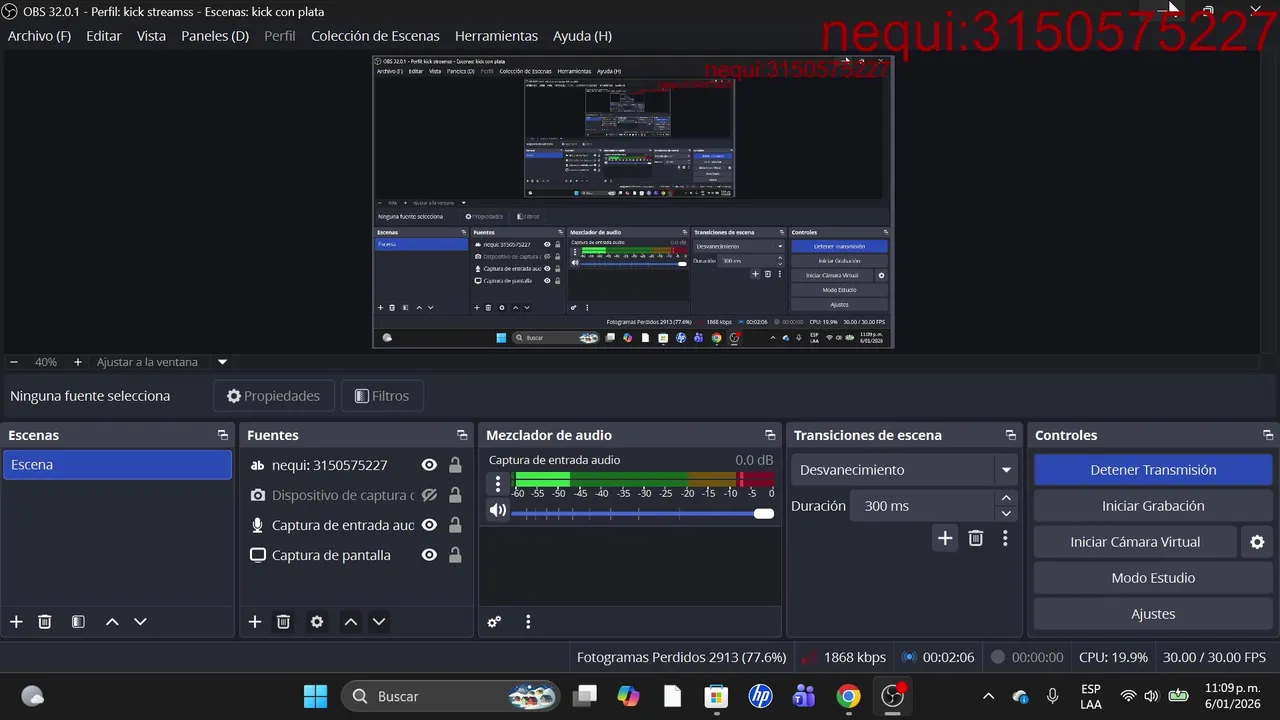Open Archivo (F) menu

(x=39, y=36)
